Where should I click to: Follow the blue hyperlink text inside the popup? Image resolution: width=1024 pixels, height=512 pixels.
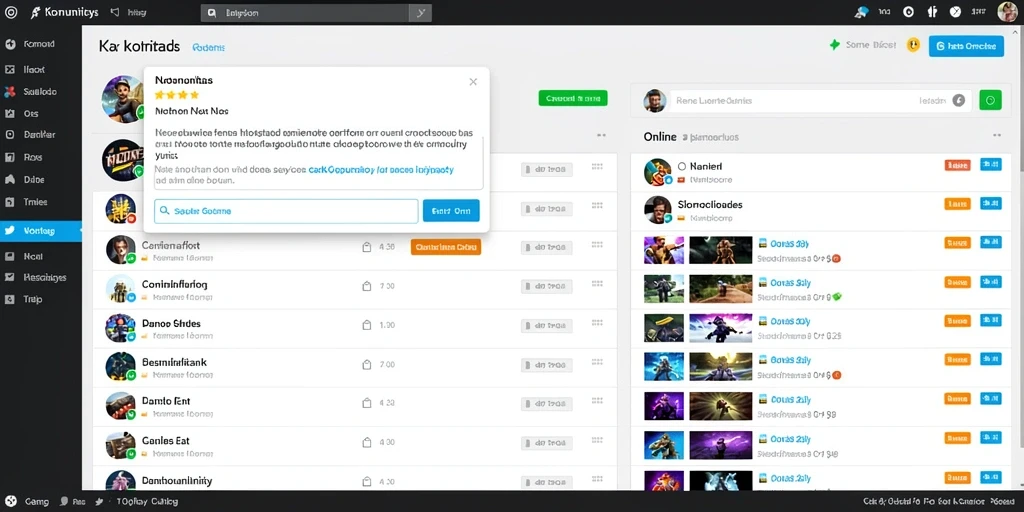(381, 169)
